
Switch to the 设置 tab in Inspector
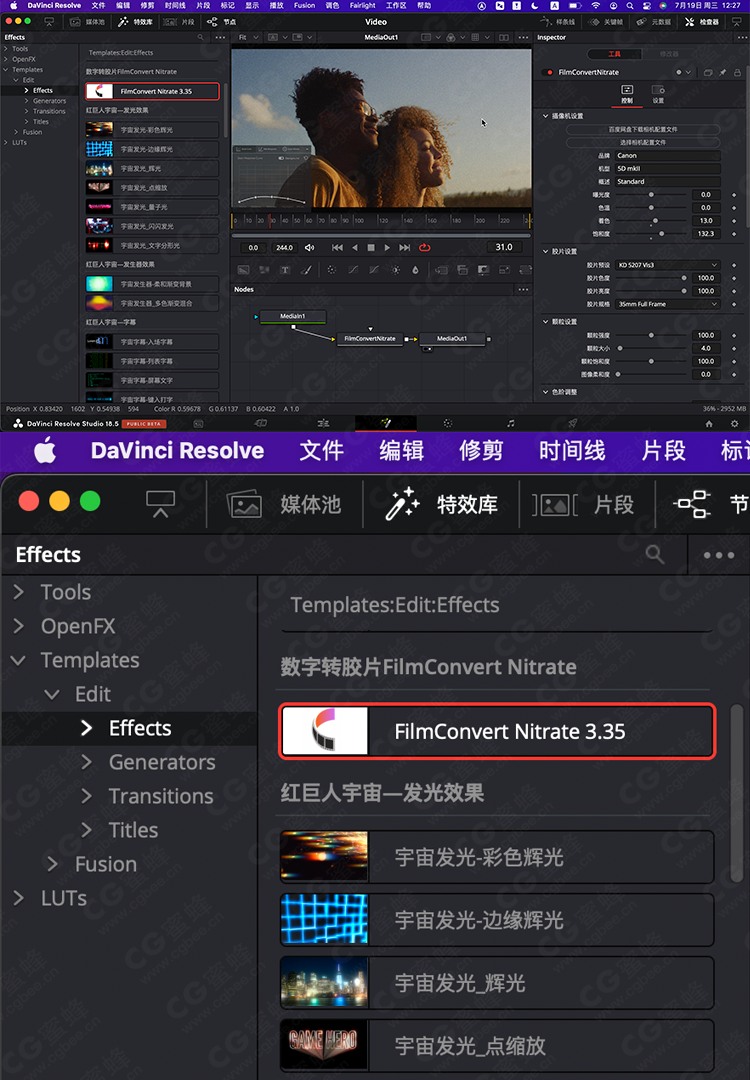click(658, 94)
